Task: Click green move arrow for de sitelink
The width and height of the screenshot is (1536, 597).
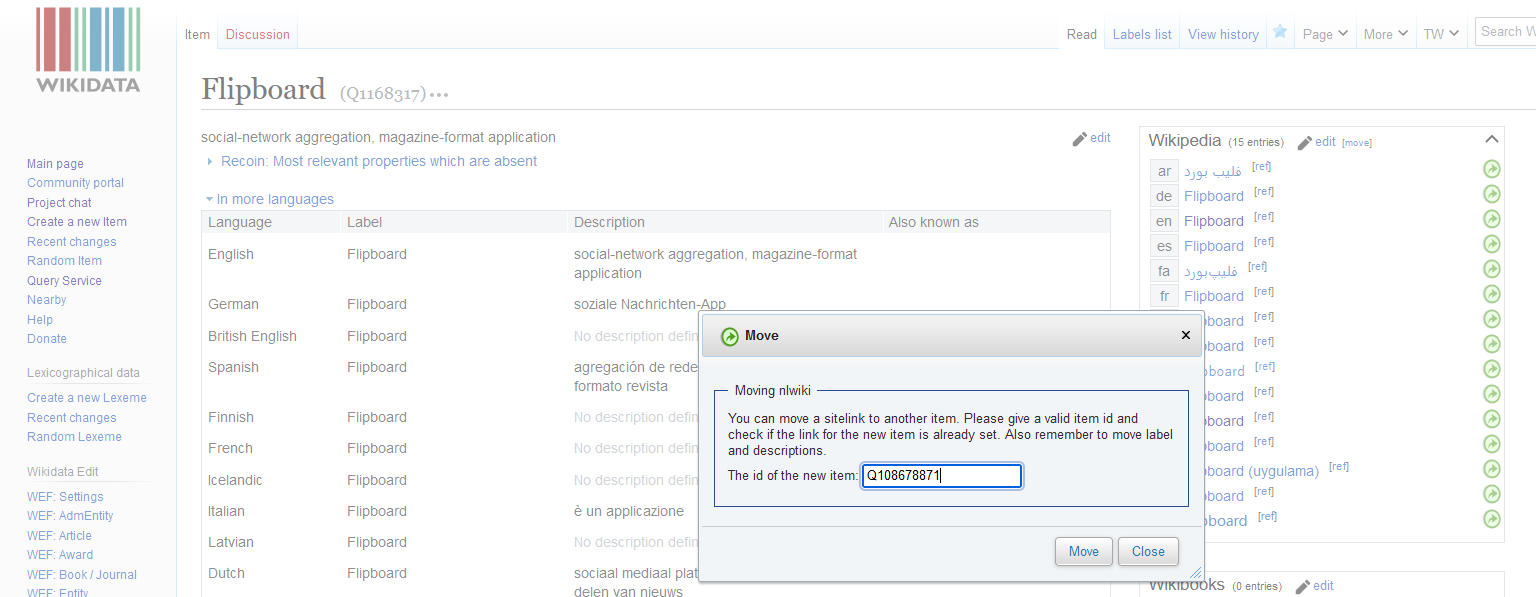Action: (1491, 194)
